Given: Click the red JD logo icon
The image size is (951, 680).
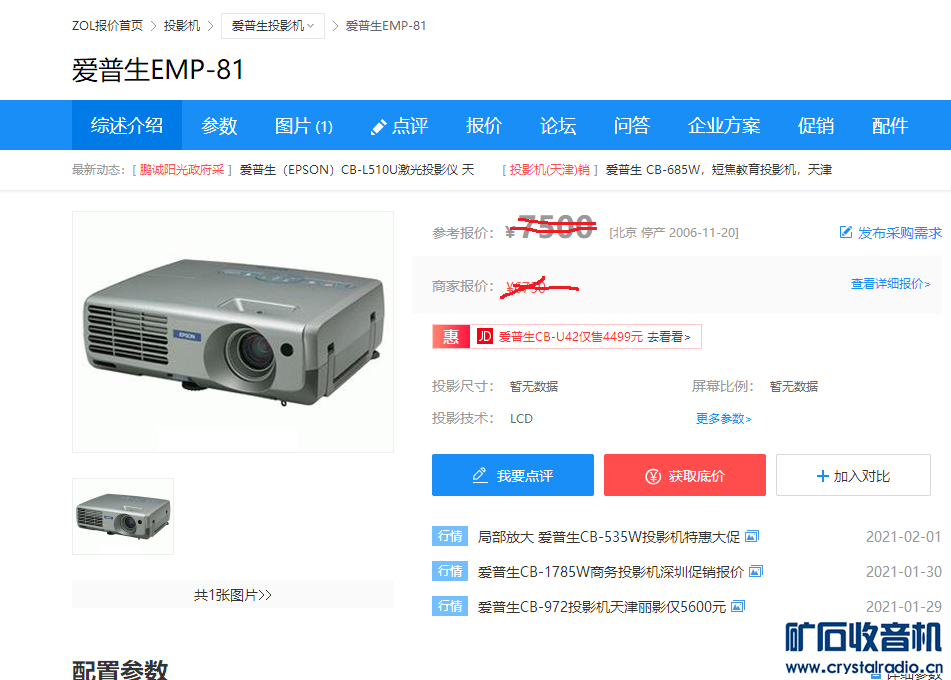Looking at the screenshot, I should click(x=484, y=336).
